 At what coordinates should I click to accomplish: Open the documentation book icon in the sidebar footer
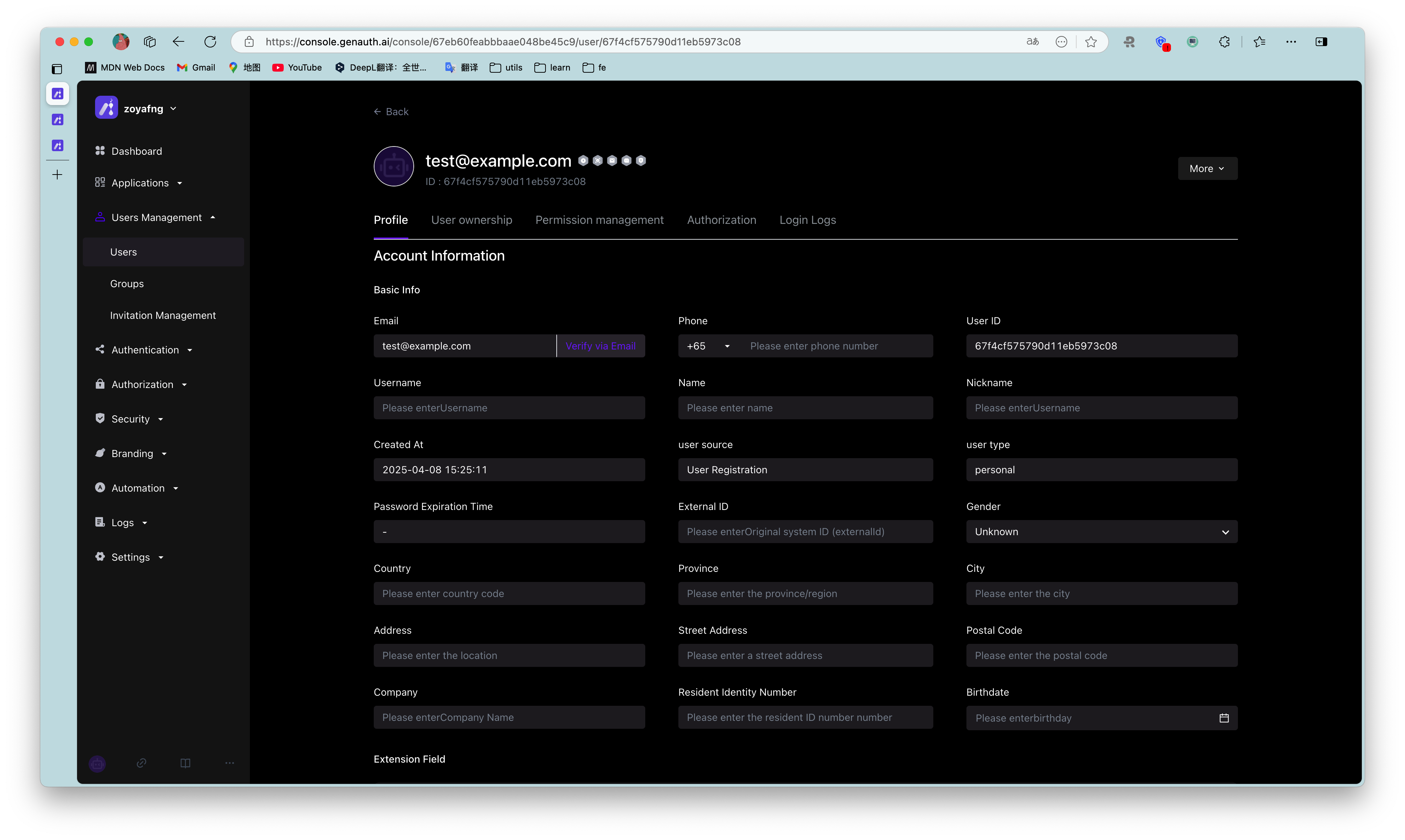point(185,763)
